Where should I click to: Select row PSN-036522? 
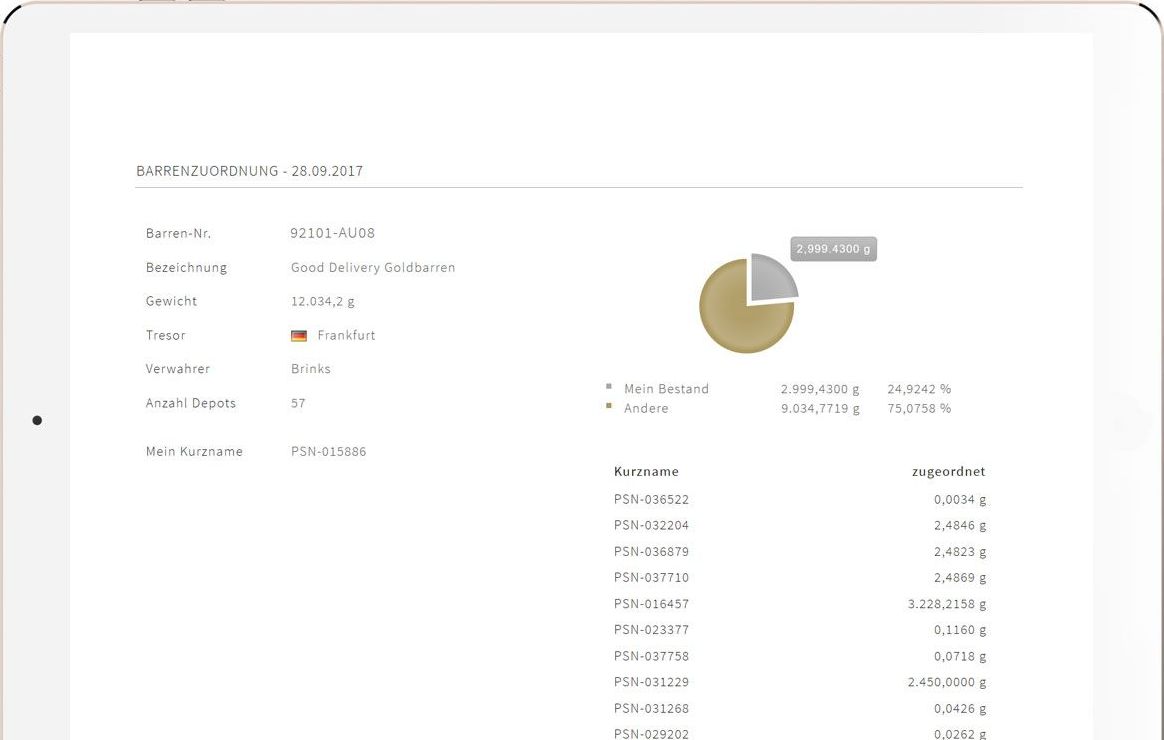(x=800, y=500)
